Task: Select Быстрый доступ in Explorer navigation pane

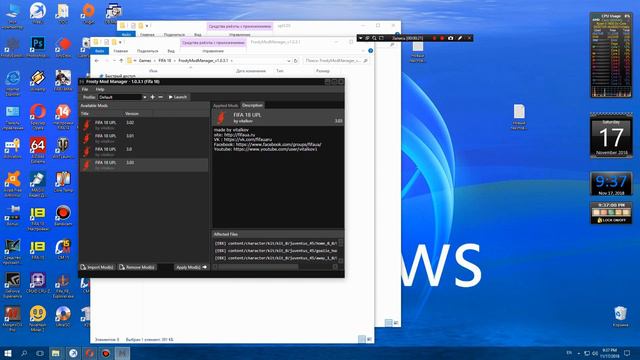Action: point(120,76)
